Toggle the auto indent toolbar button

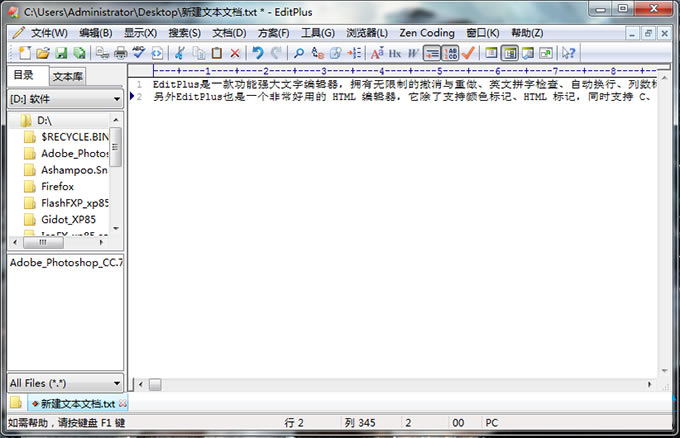click(432, 53)
